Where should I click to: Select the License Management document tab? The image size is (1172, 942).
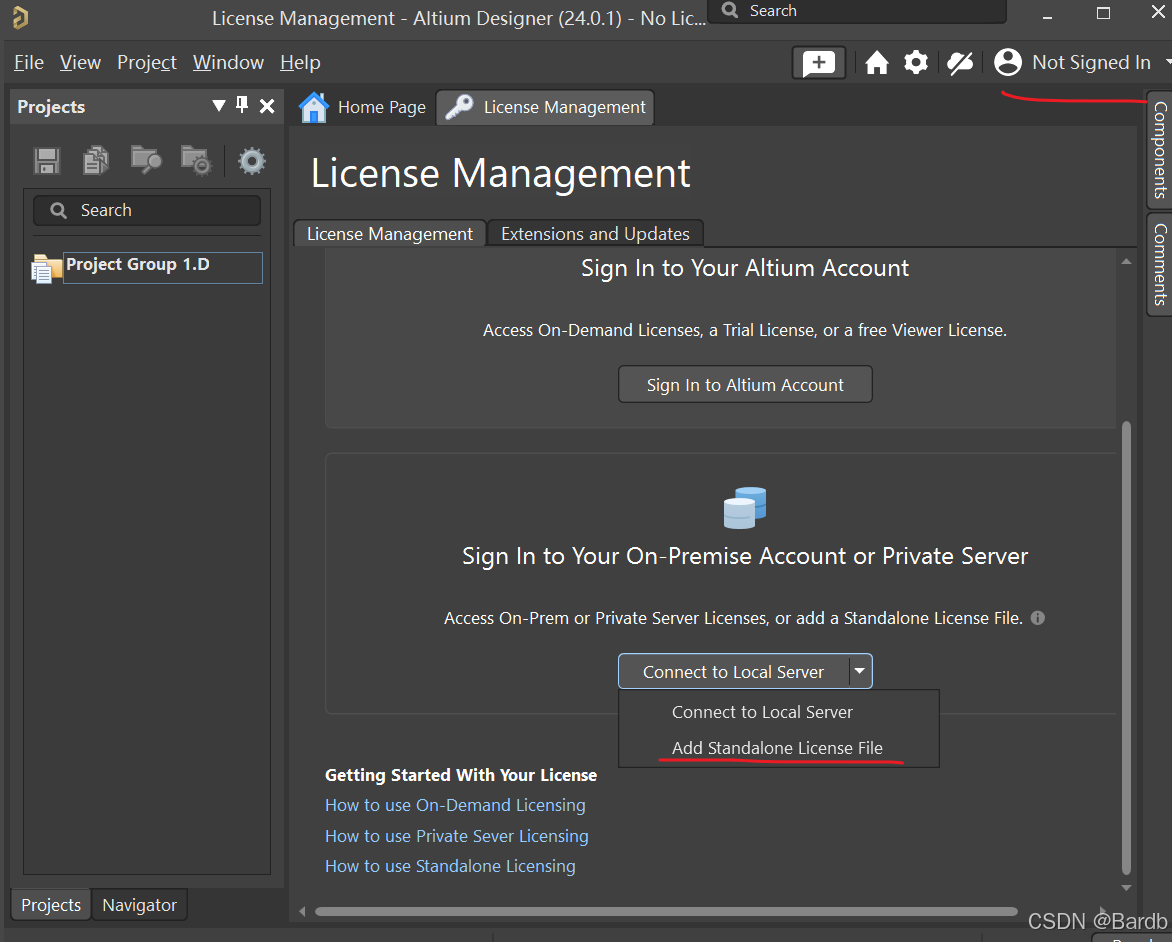[545, 108]
